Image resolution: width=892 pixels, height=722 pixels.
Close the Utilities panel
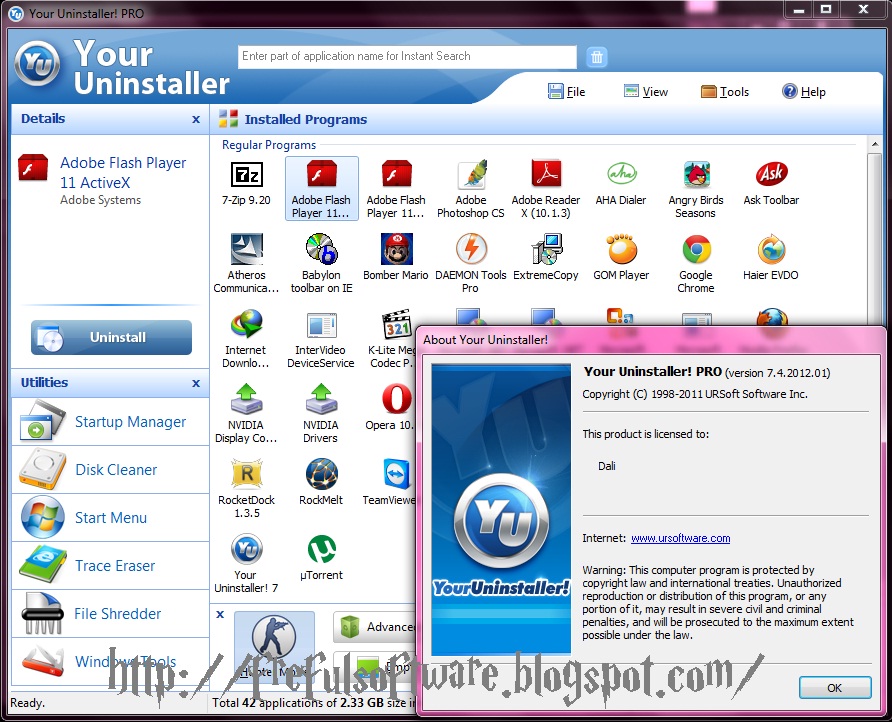[196, 383]
